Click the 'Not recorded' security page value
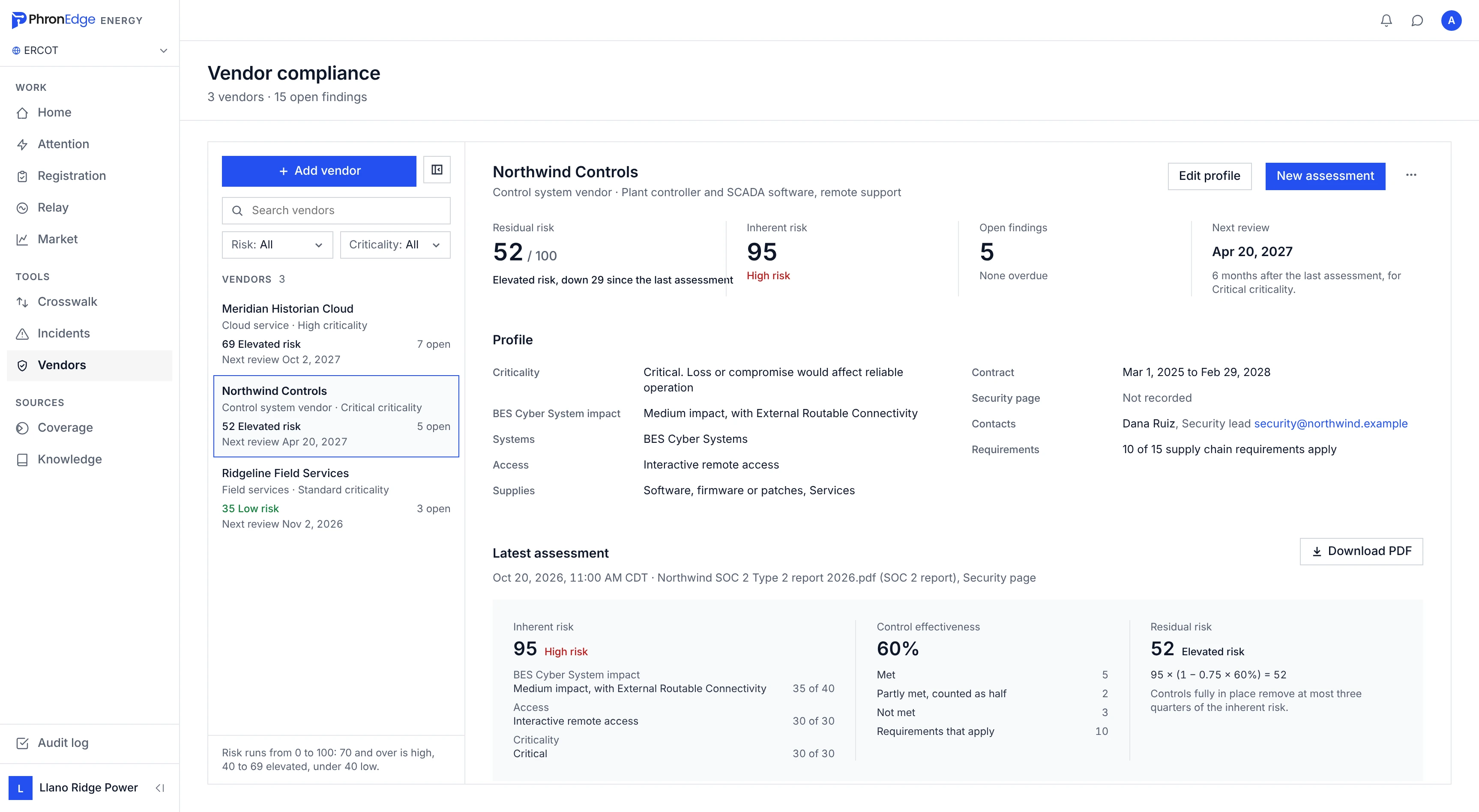The image size is (1479, 812). [1157, 398]
